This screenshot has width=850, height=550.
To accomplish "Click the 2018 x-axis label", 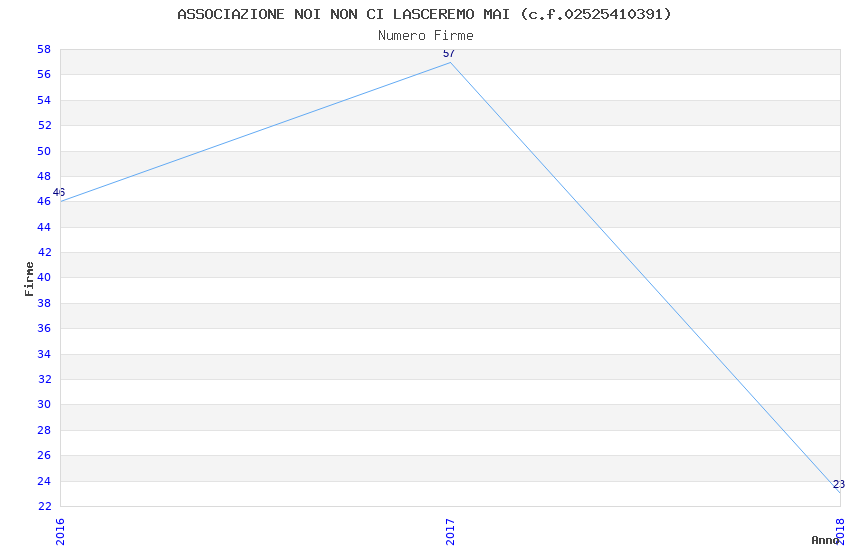I will 840,532.
